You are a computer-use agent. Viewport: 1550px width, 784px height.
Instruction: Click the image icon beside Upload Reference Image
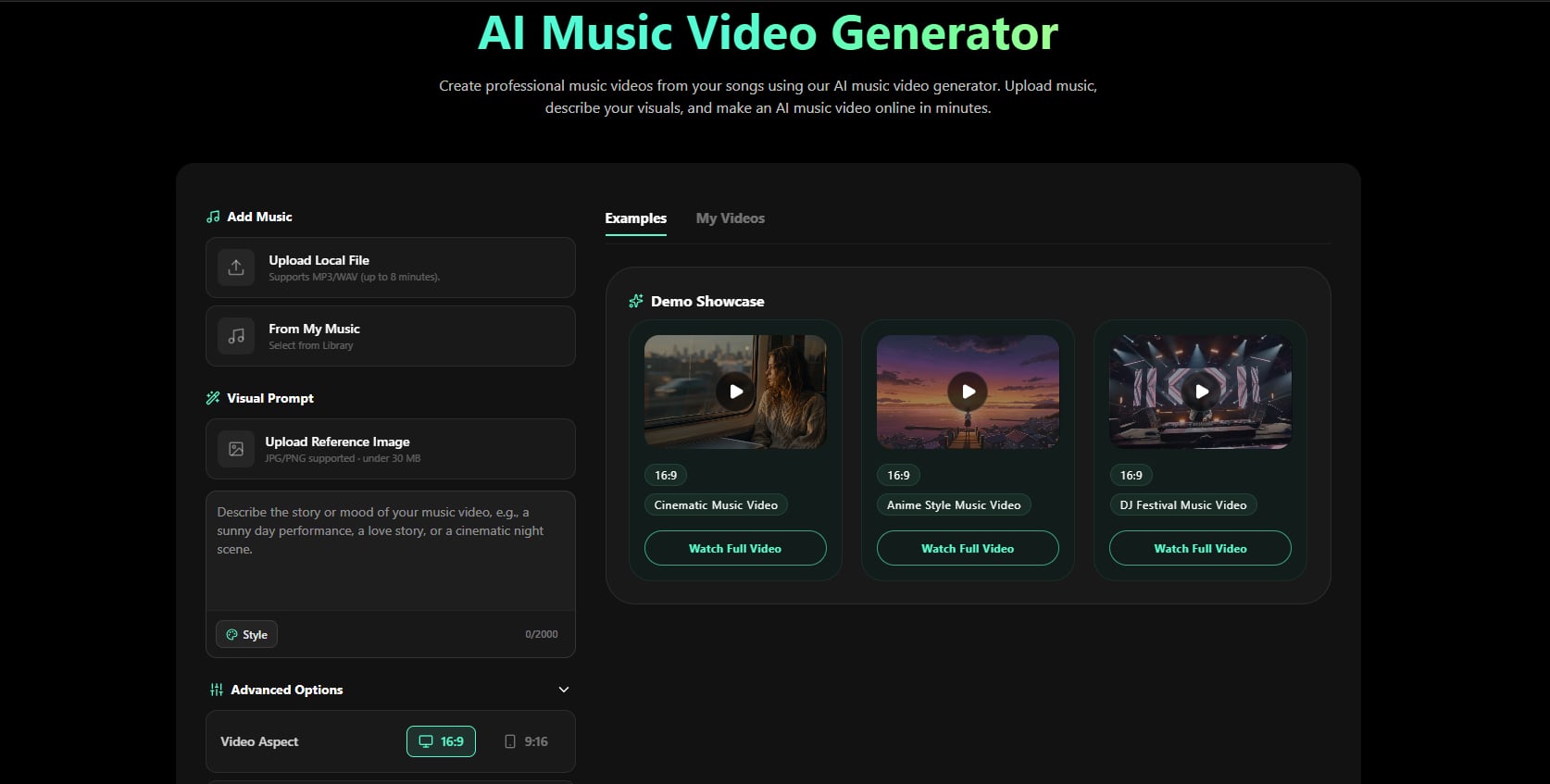236,449
